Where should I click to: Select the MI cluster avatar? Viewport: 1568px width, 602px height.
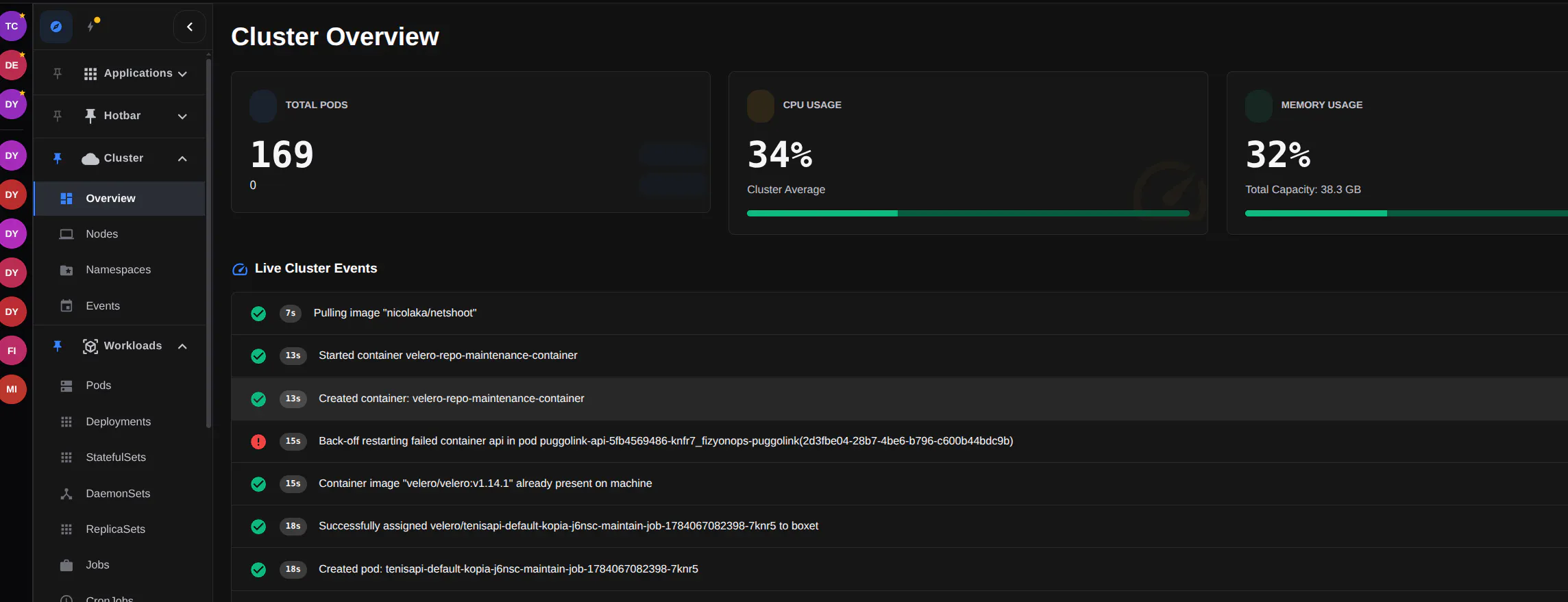(x=12, y=389)
